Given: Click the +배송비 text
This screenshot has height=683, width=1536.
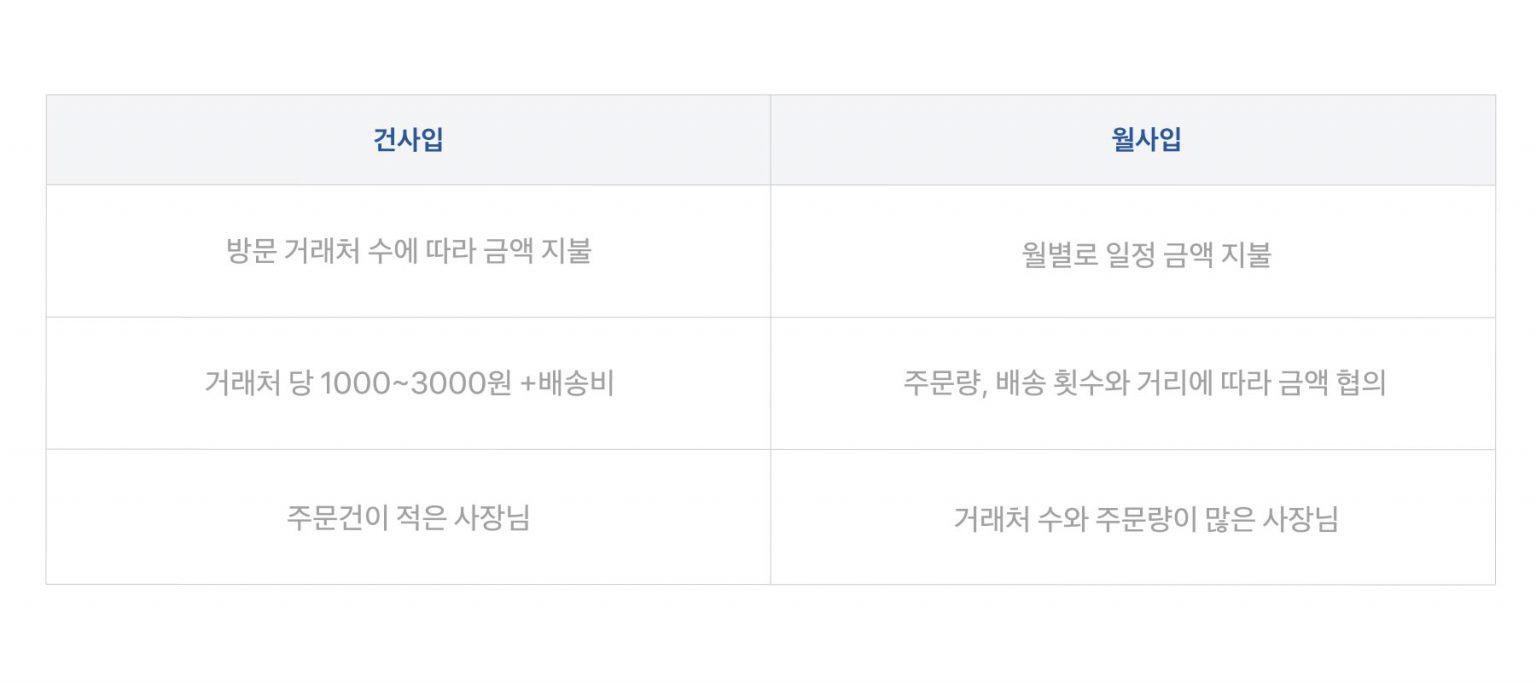Looking at the screenshot, I should click(x=568, y=384).
